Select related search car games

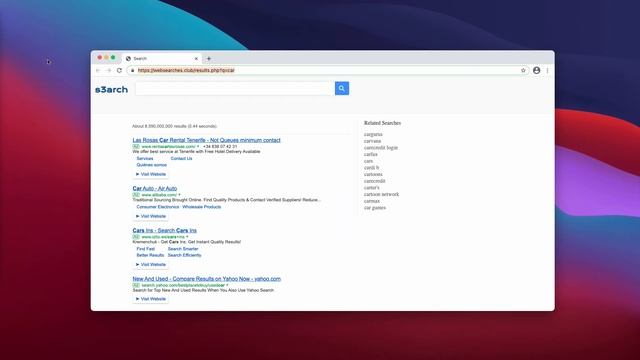click(x=375, y=208)
